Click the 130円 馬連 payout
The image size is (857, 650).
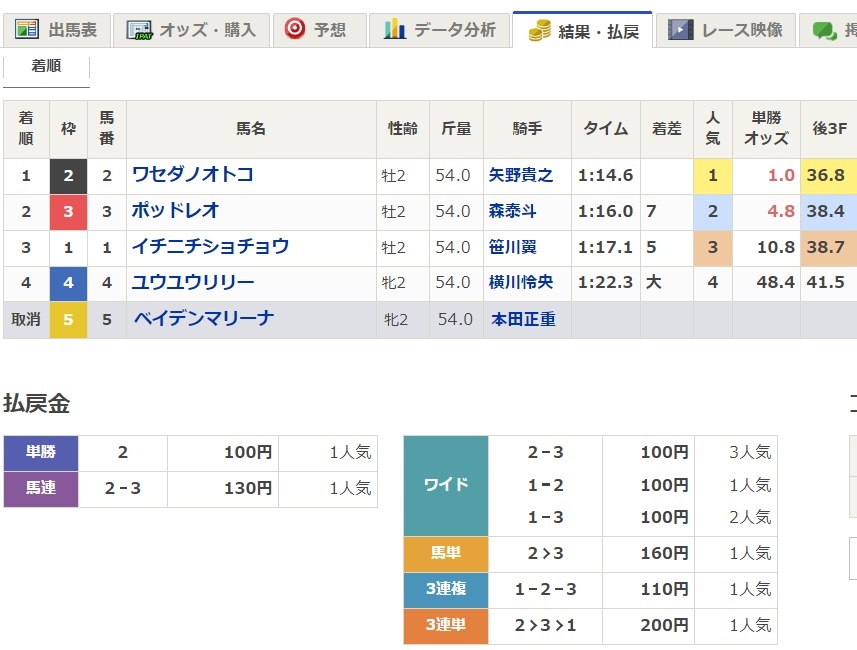[248, 488]
